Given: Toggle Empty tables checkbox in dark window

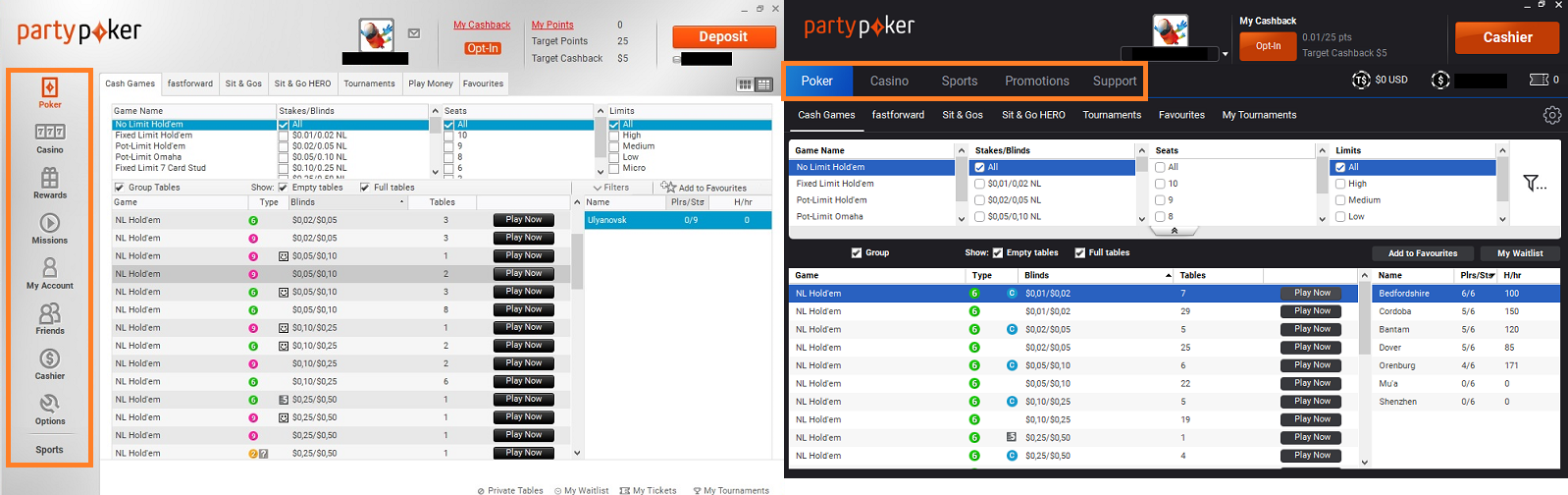Looking at the screenshot, I should coord(998,252).
